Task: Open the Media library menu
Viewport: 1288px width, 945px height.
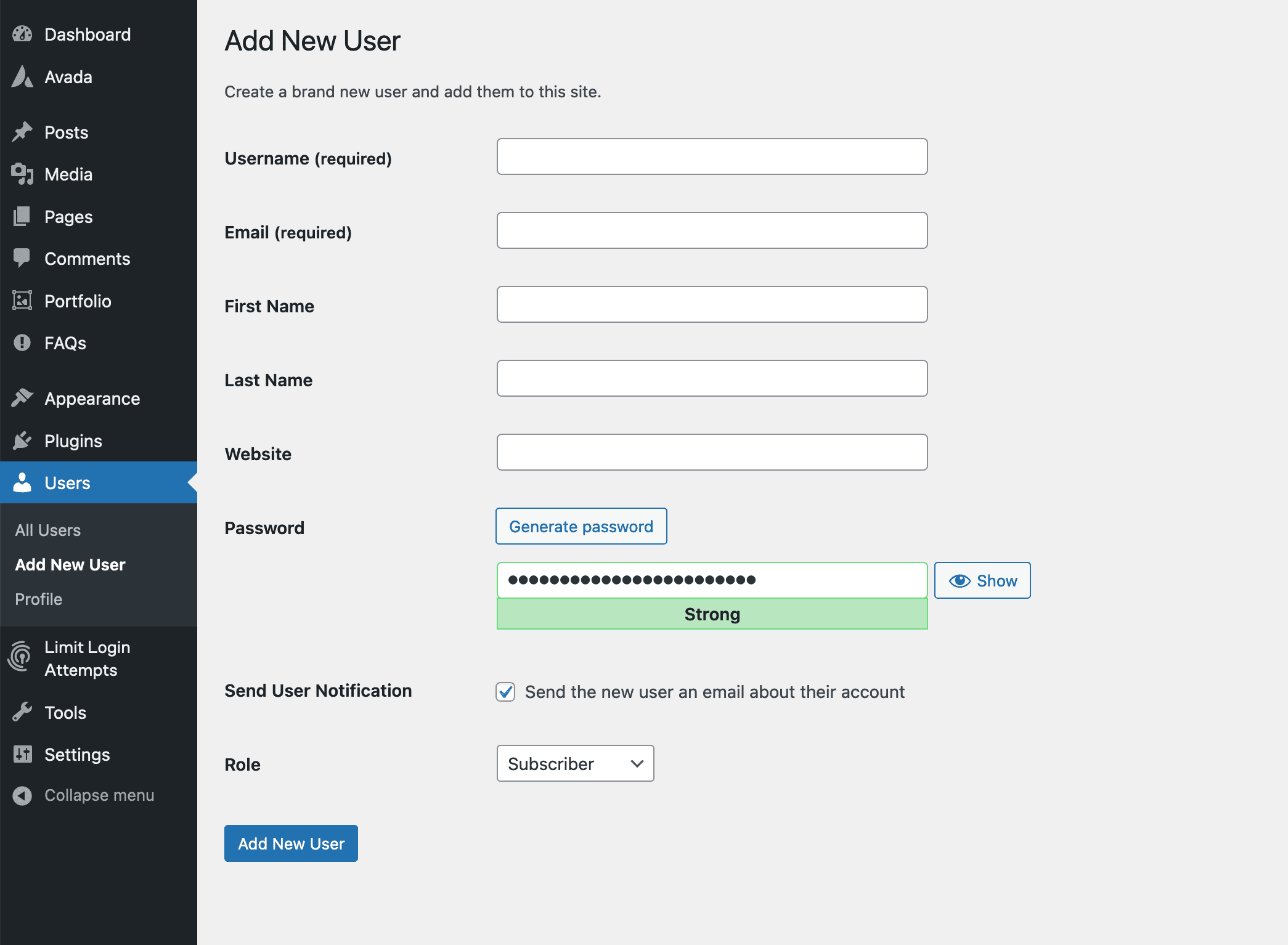Action: (x=99, y=174)
